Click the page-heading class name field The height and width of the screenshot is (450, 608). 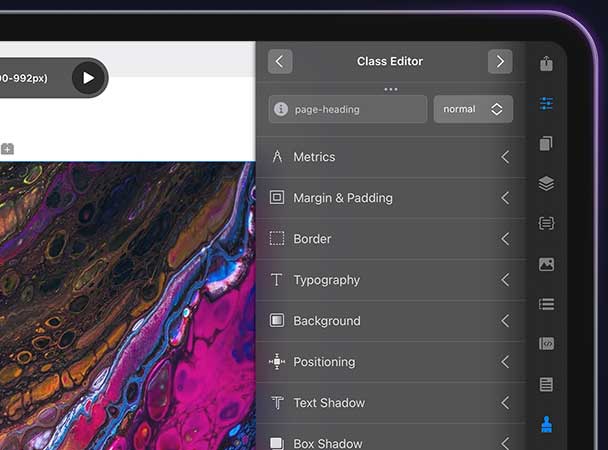[348, 109]
